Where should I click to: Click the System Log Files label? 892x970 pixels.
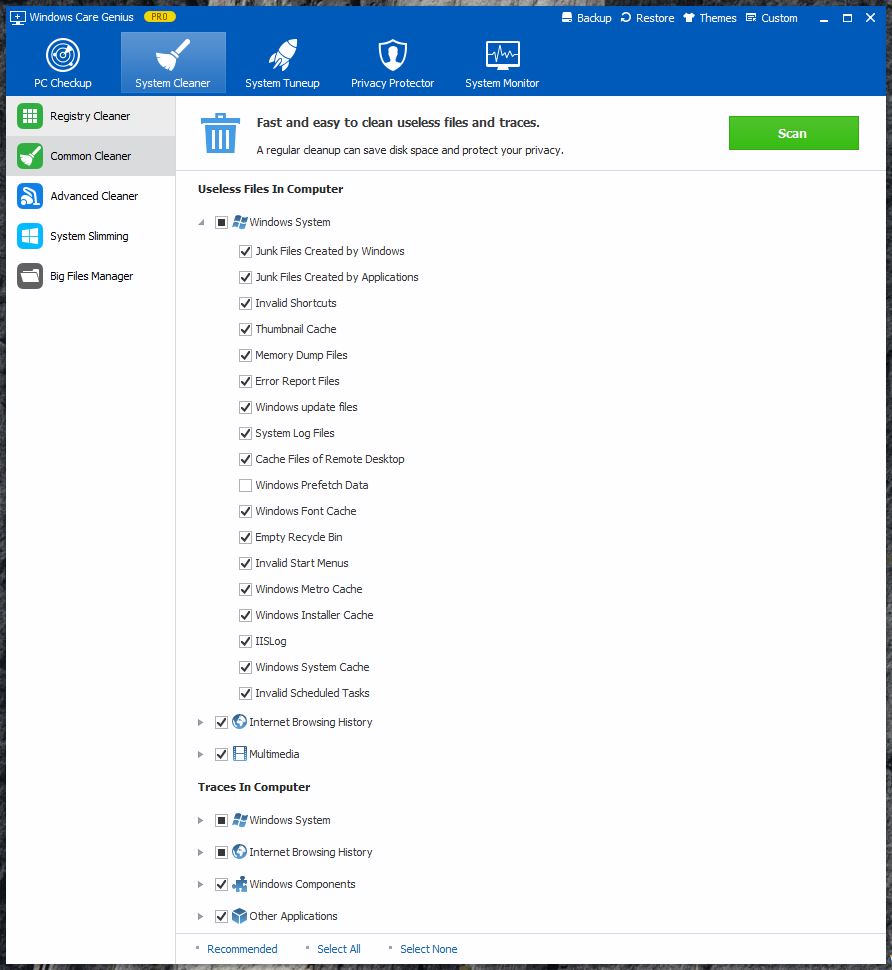(x=294, y=433)
